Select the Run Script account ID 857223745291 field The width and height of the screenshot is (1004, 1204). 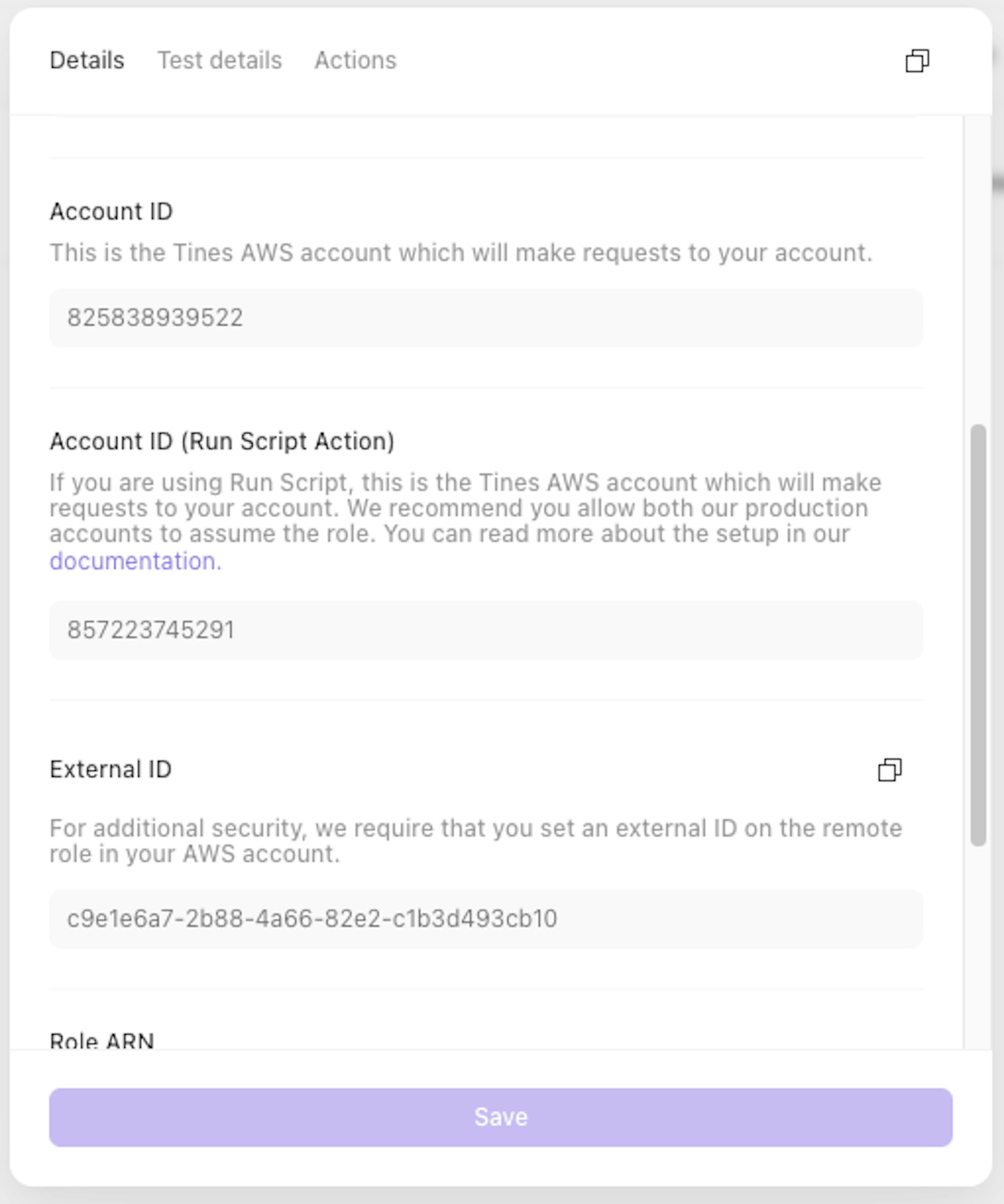(485, 630)
